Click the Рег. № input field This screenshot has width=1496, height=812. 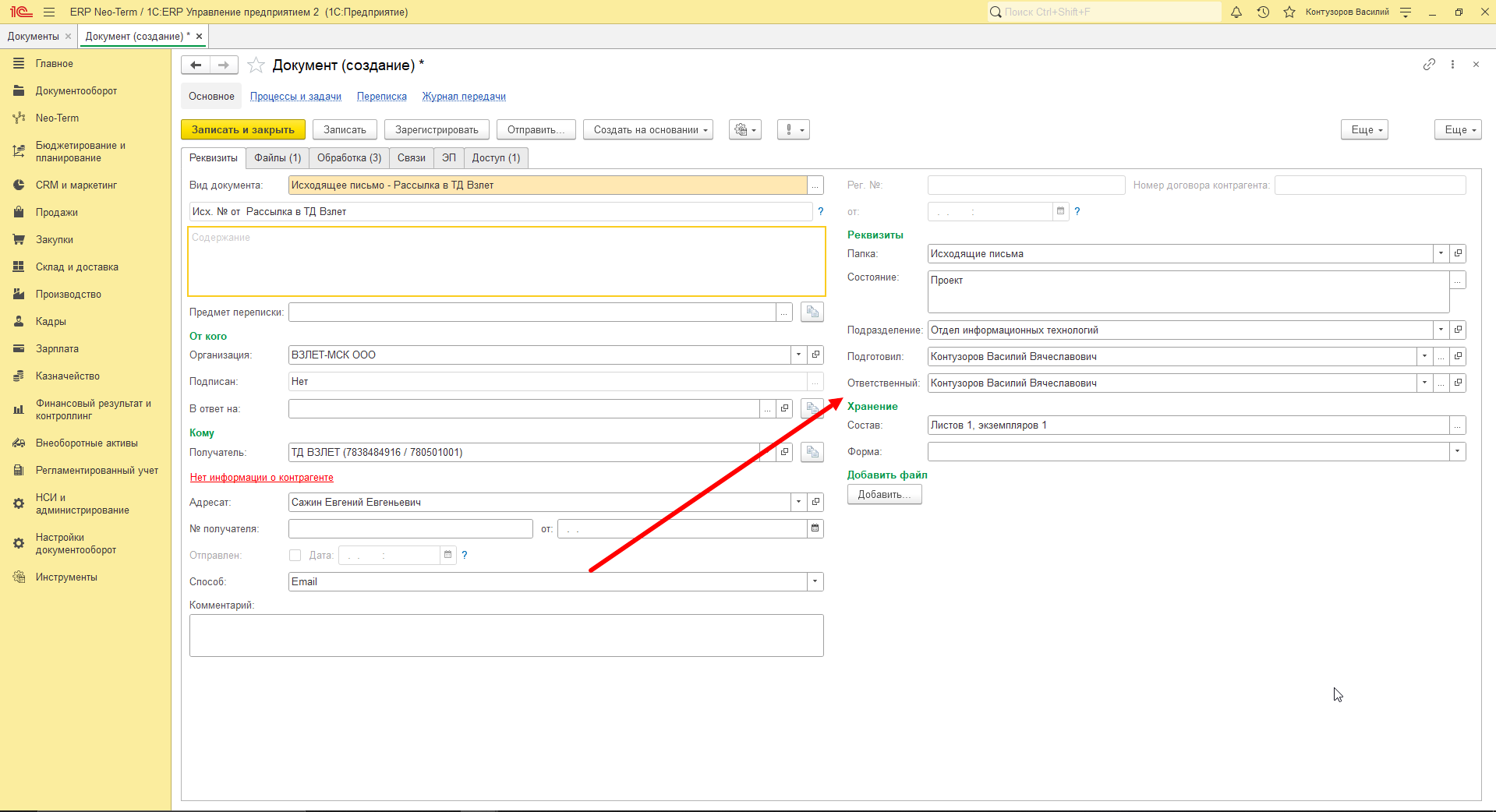point(1026,185)
